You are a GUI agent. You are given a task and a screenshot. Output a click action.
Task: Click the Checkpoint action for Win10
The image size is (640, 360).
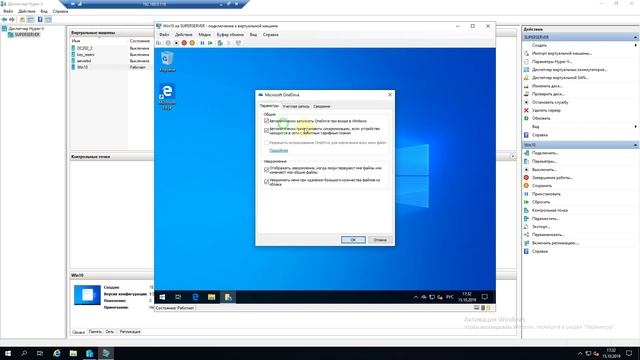coord(549,210)
